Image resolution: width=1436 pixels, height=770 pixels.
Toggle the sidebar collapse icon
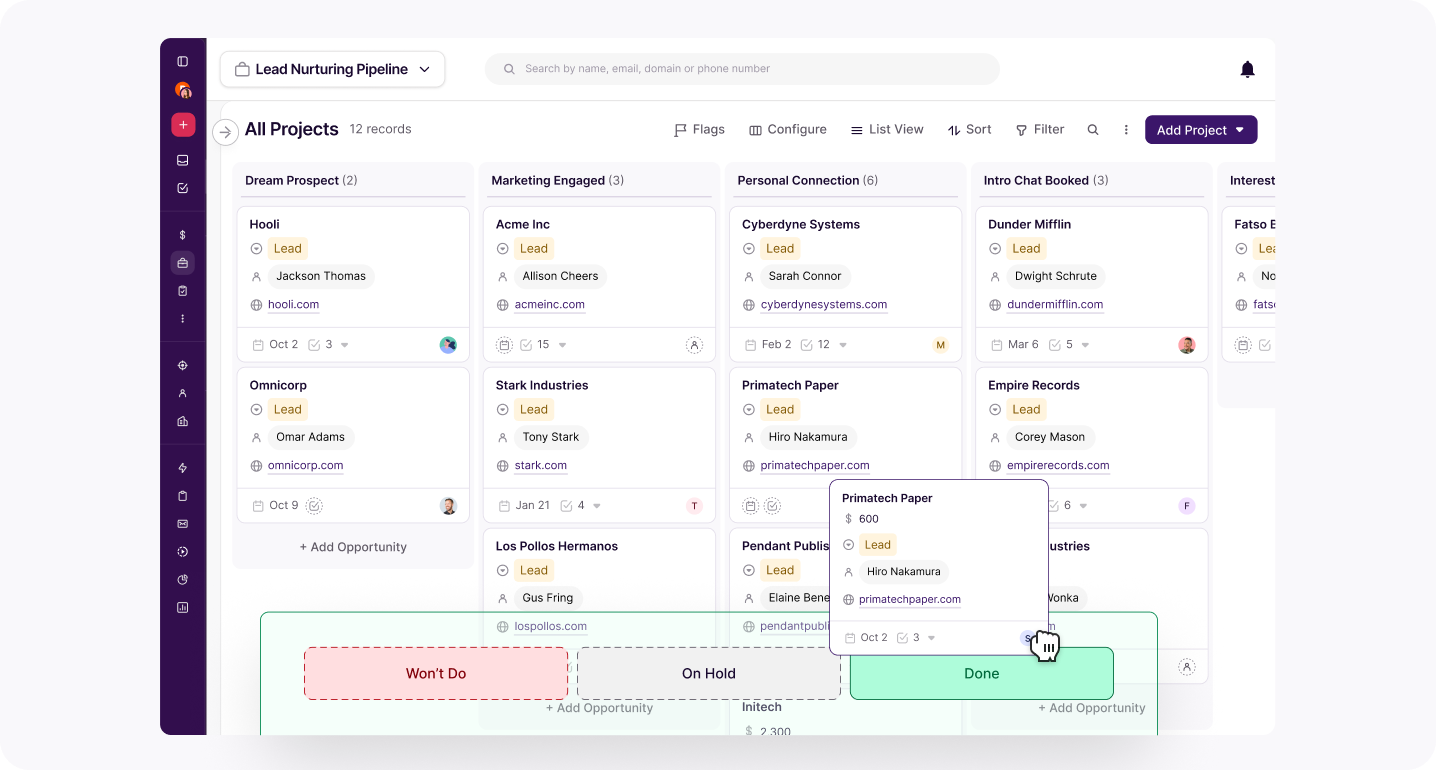pyautogui.click(x=182, y=61)
